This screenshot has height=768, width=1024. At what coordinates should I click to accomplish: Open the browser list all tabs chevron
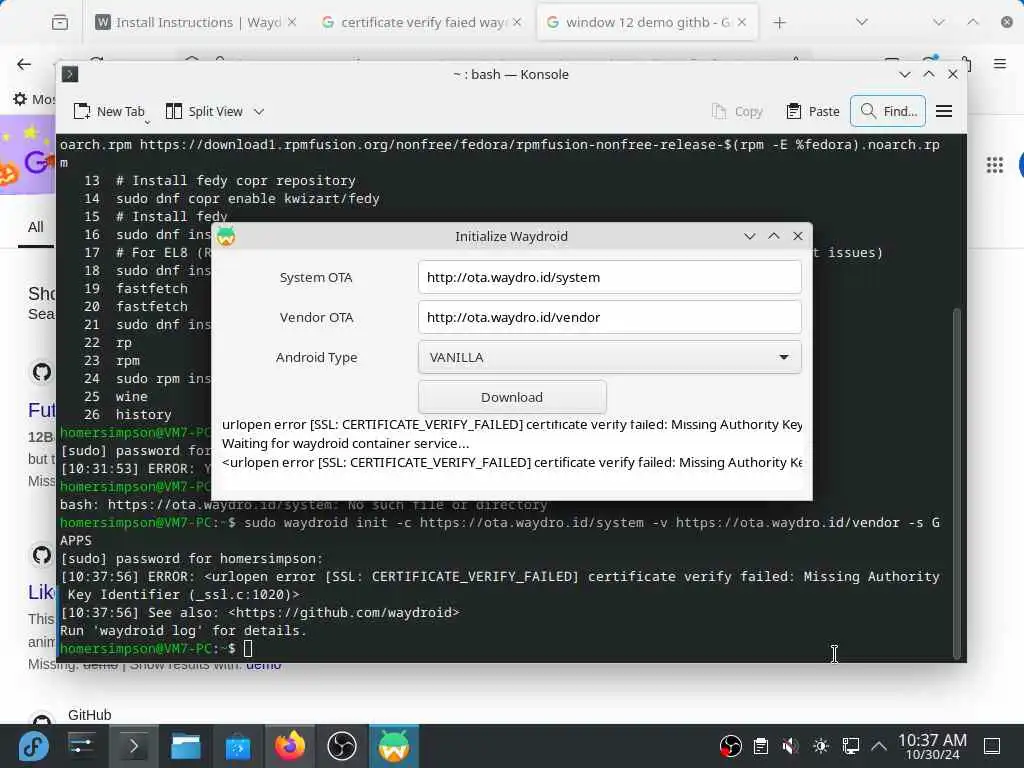pyautogui.click(x=862, y=22)
